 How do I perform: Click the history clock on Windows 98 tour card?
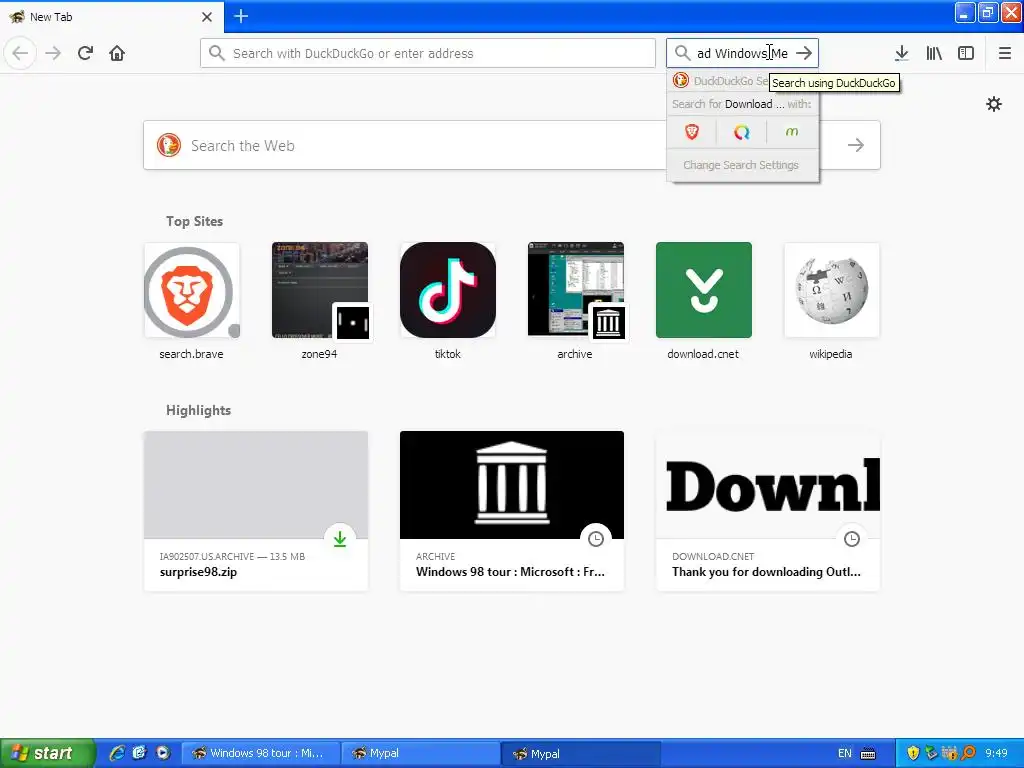(x=596, y=539)
